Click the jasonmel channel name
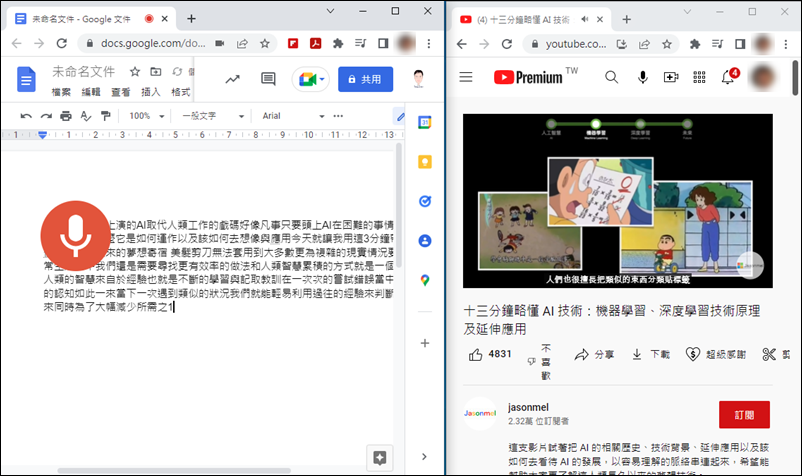The image size is (802, 476). click(x=528, y=407)
